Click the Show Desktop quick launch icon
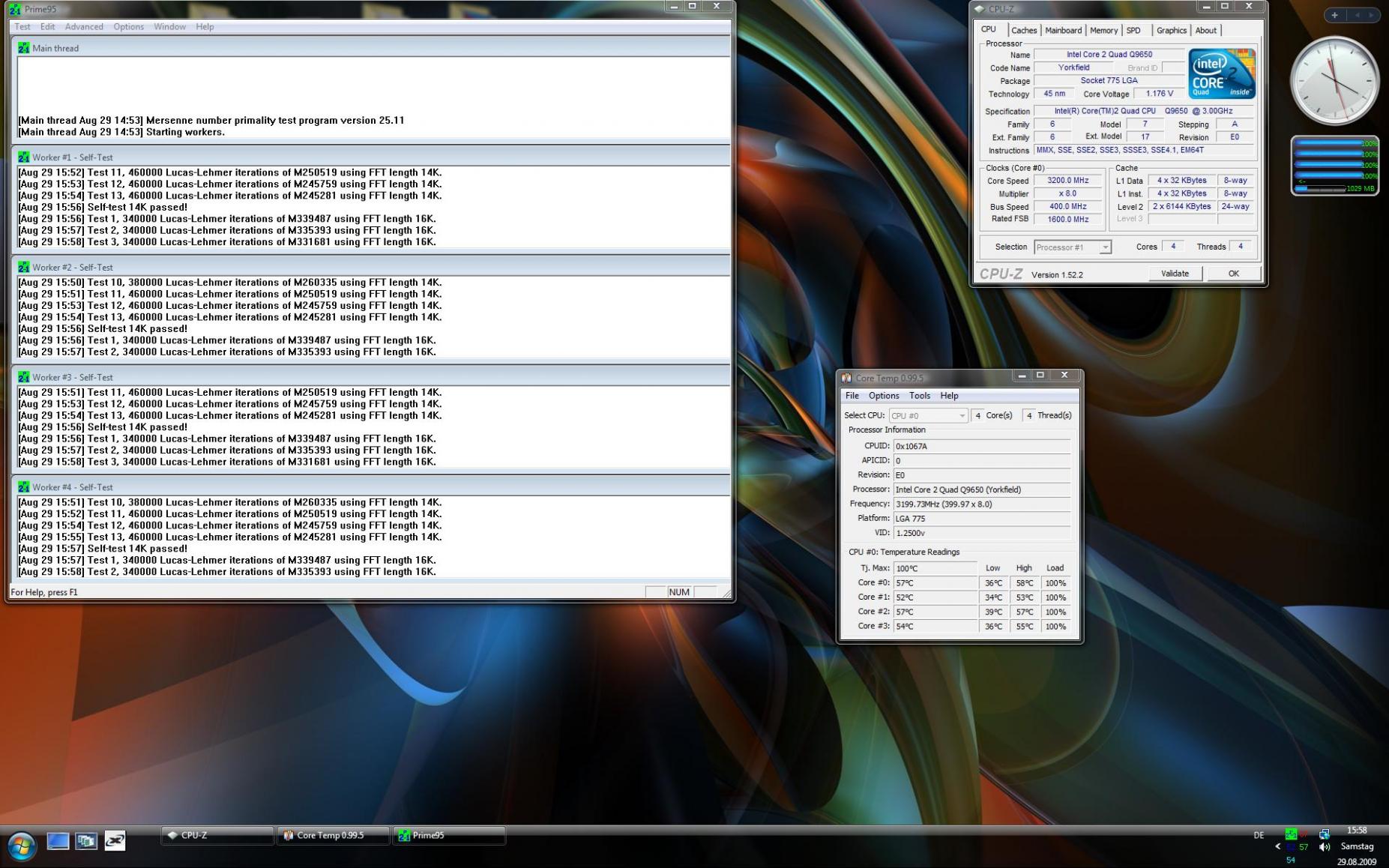Image resolution: width=1389 pixels, height=868 pixels. tap(58, 841)
